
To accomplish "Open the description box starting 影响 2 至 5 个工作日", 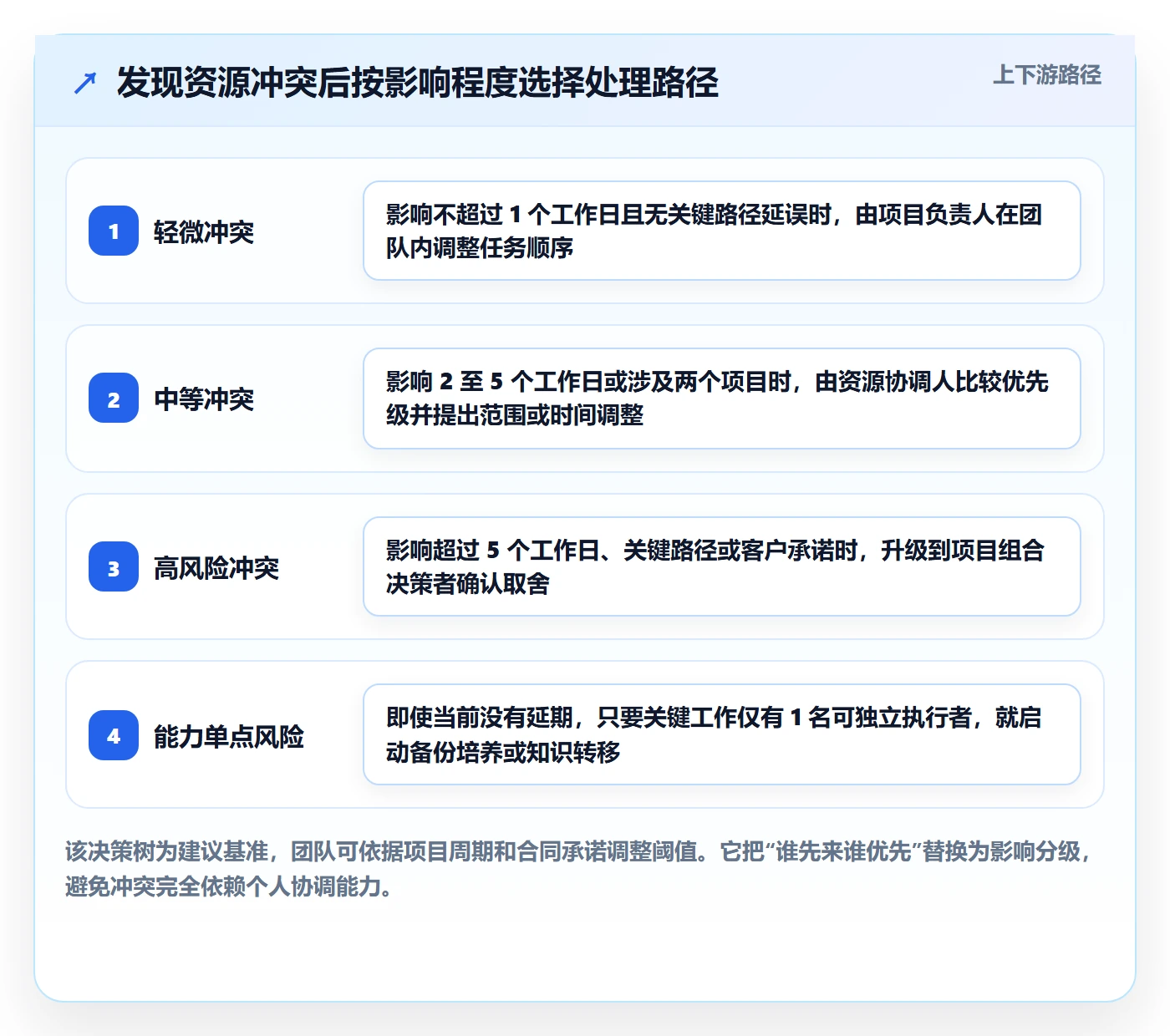I will click(722, 399).
